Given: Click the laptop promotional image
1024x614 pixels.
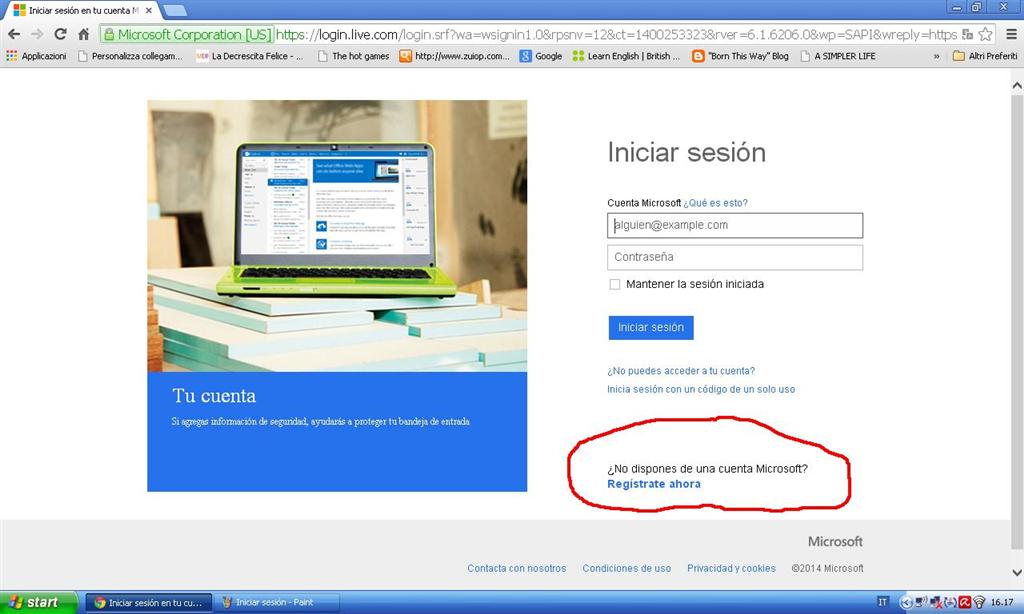Looking at the screenshot, I should point(337,236).
